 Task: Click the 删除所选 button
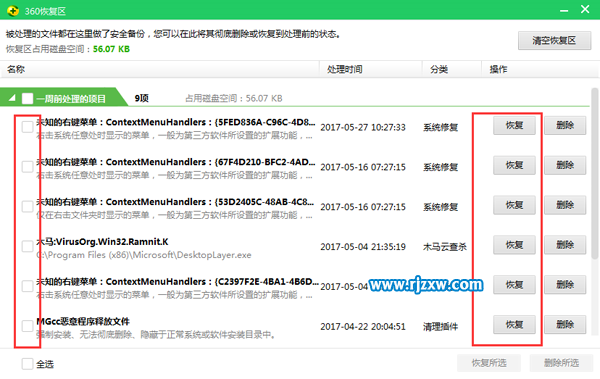561,363
